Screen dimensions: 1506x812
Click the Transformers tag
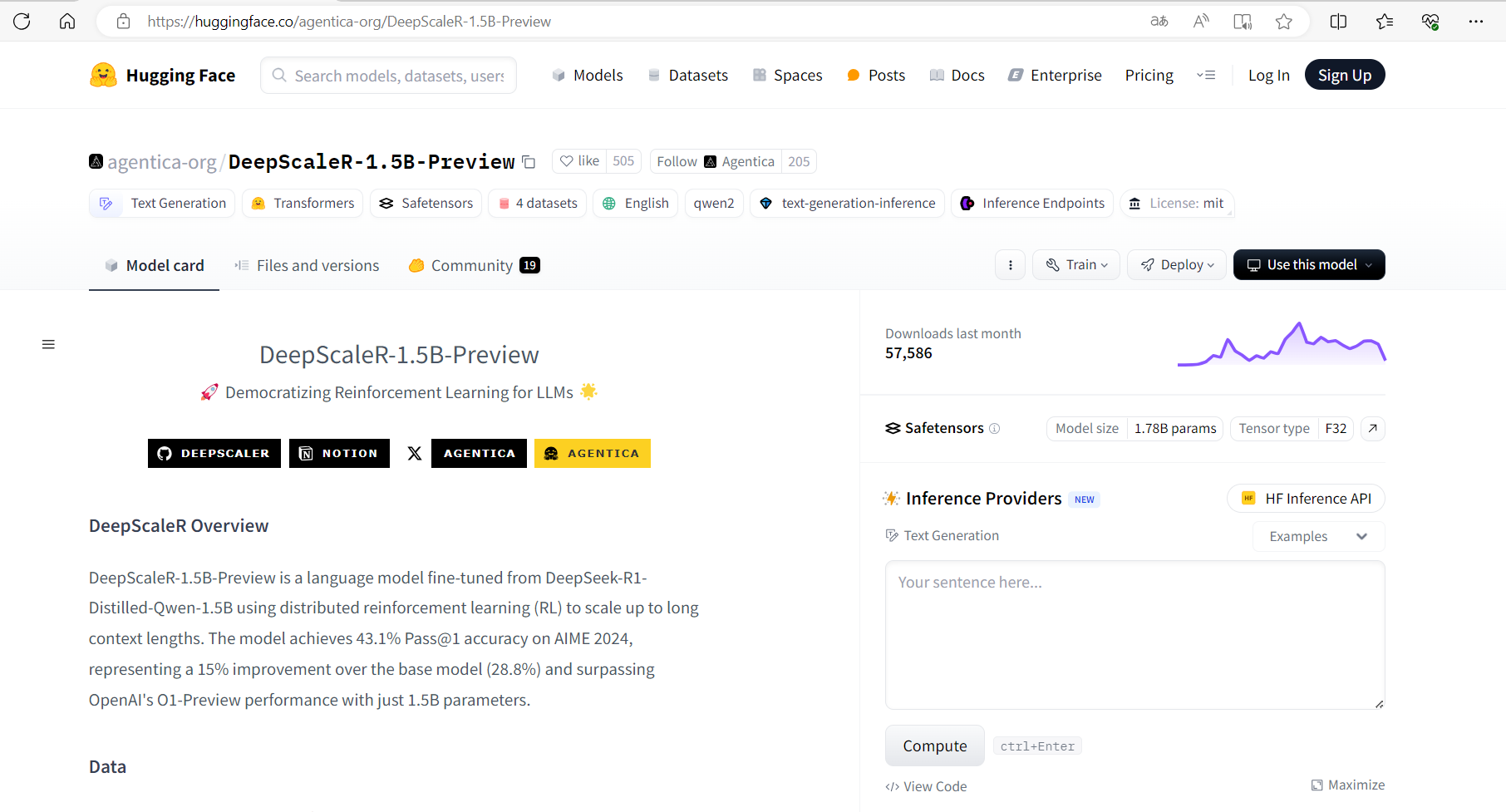coord(303,204)
